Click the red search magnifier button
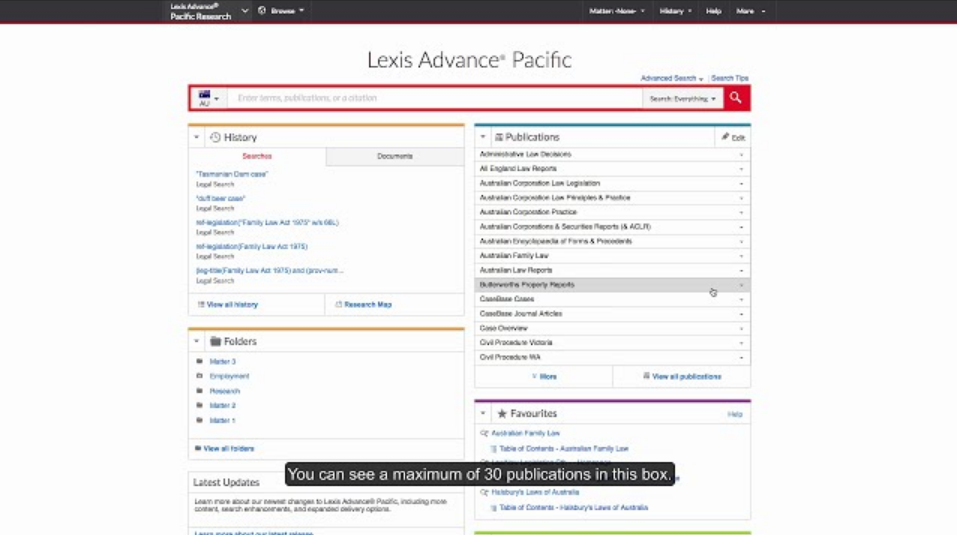 [x=735, y=98]
